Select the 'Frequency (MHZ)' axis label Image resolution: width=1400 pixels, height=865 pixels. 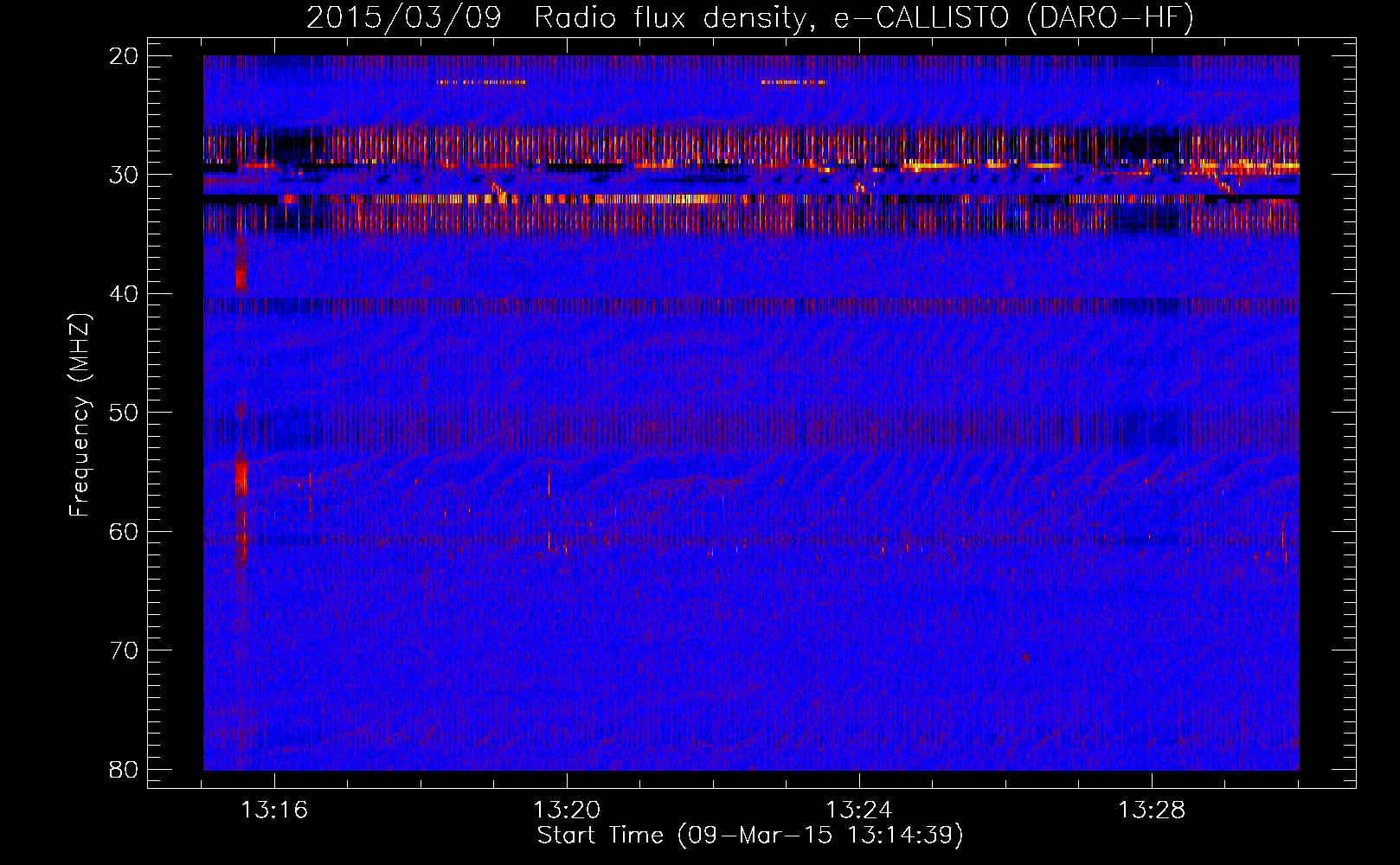point(80,414)
